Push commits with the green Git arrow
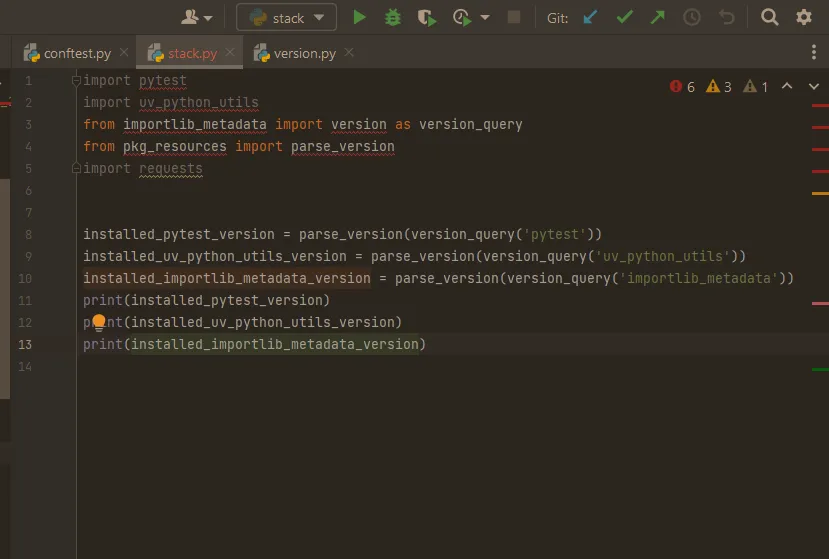Screen dimensions: 829x559 pyautogui.click(x=658, y=17)
